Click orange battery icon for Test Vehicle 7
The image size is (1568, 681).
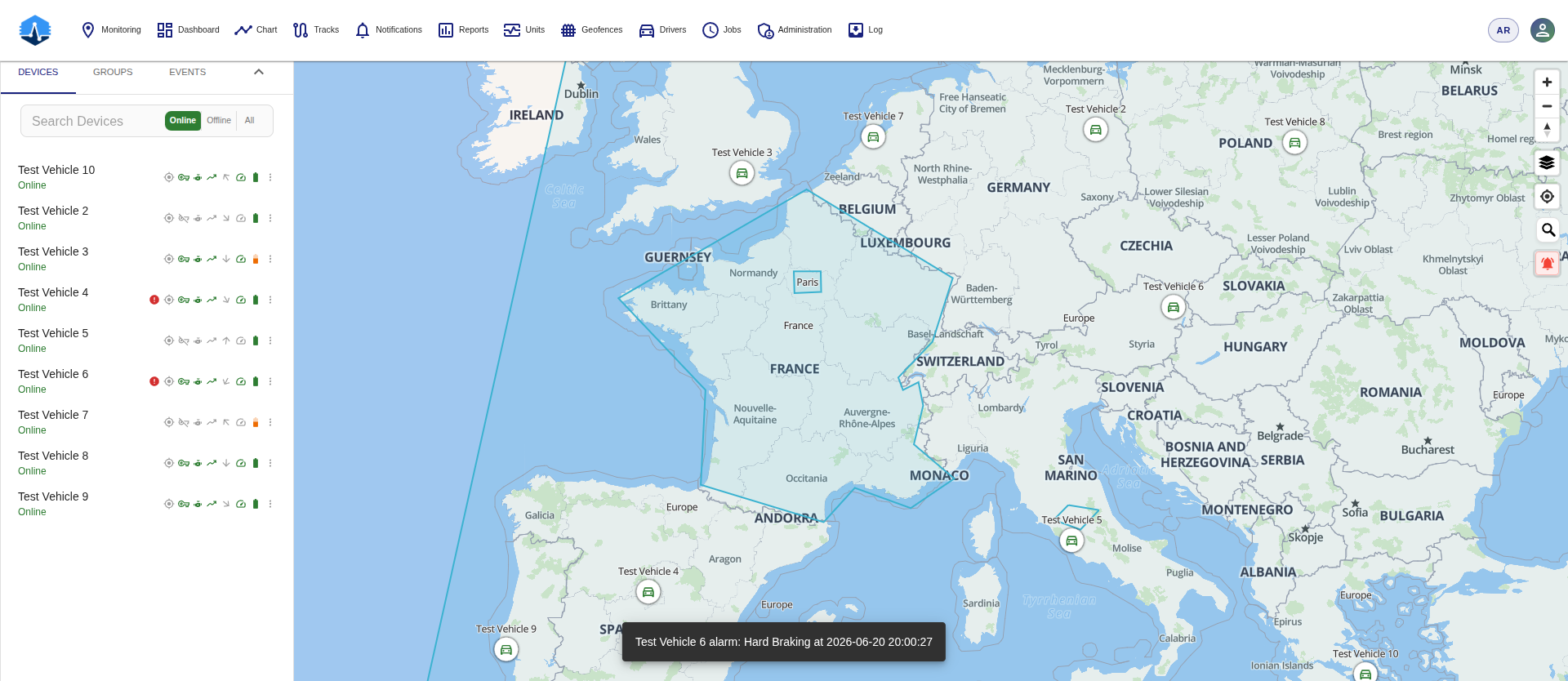[x=256, y=422]
